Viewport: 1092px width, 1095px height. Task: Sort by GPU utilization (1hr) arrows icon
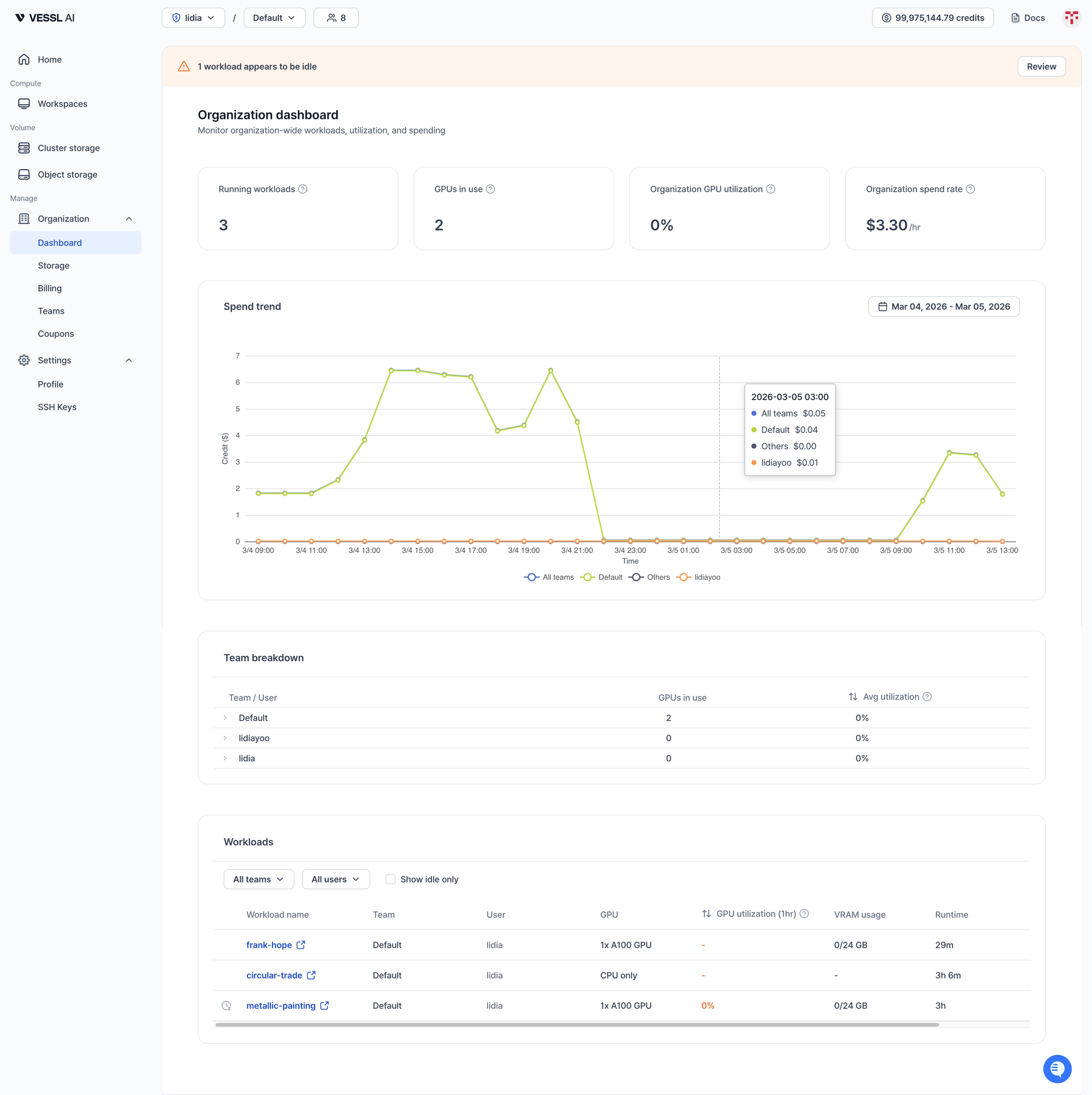(706, 914)
